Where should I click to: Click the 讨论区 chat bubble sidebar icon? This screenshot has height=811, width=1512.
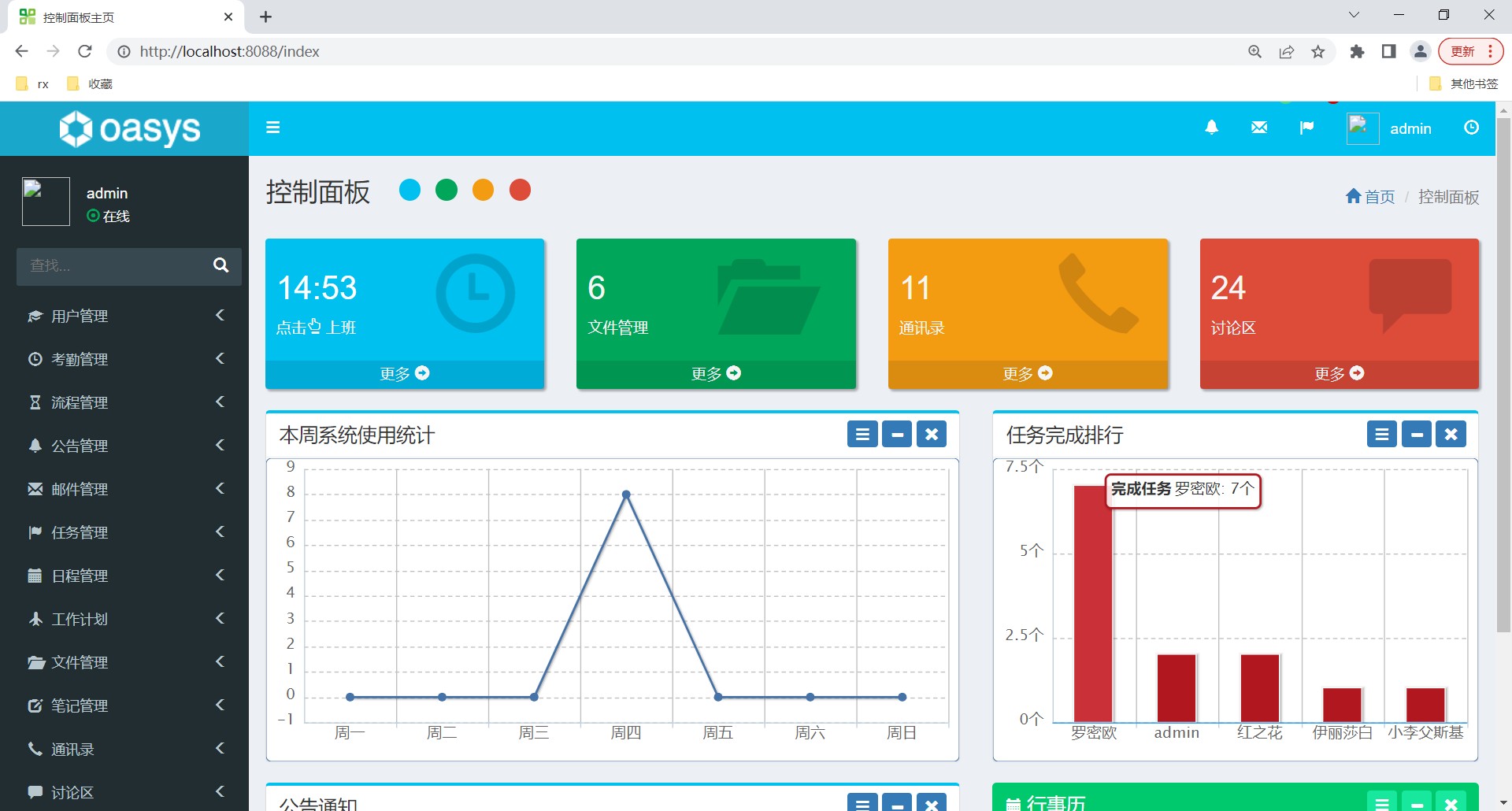35,792
